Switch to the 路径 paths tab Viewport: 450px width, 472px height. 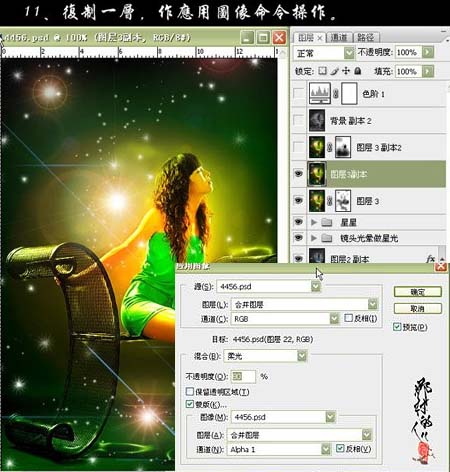click(366, 37)
